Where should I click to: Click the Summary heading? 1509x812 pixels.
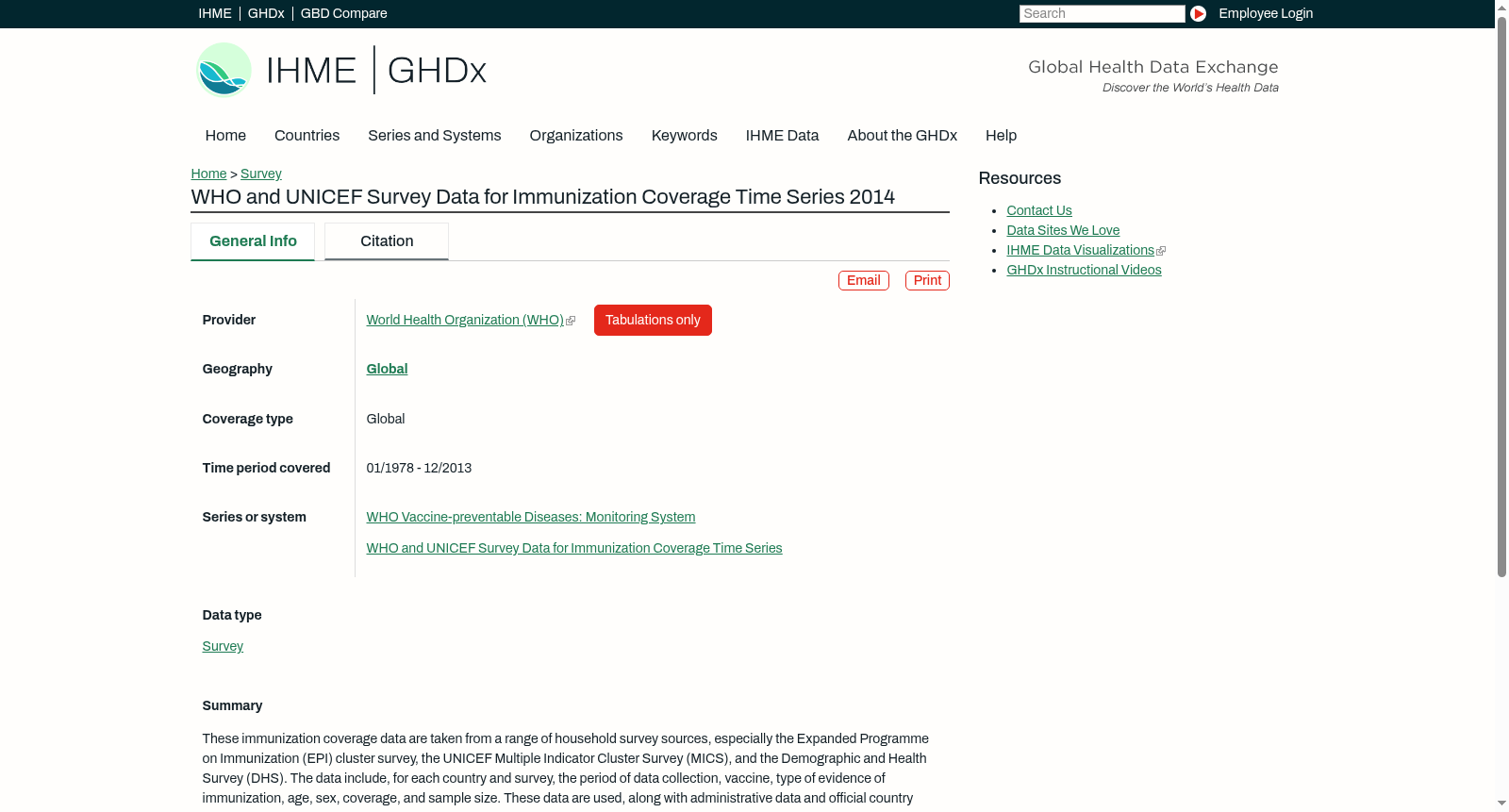pyautogui.click(x=232, y=706)
